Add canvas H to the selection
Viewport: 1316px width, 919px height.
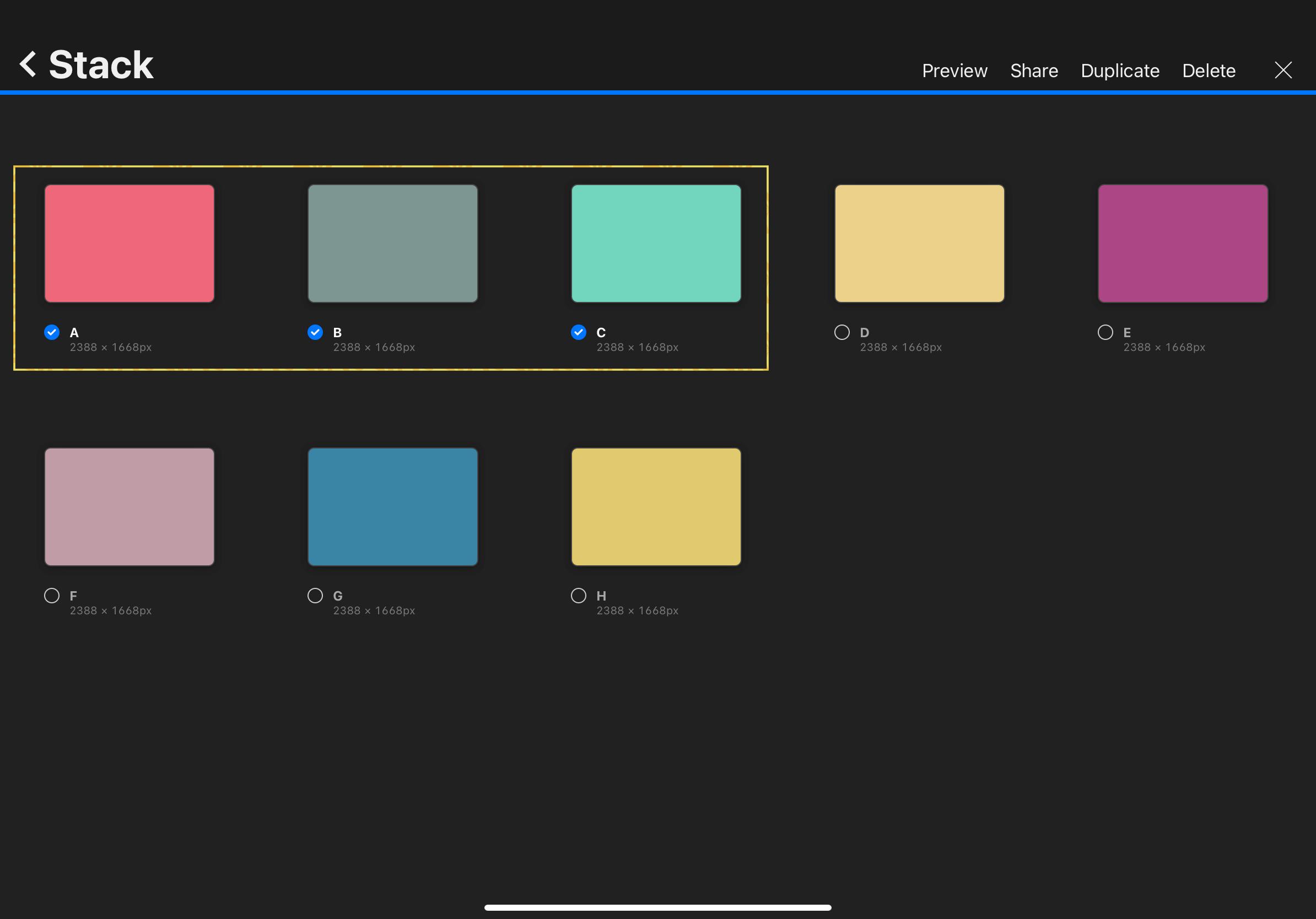click(578, 596)
